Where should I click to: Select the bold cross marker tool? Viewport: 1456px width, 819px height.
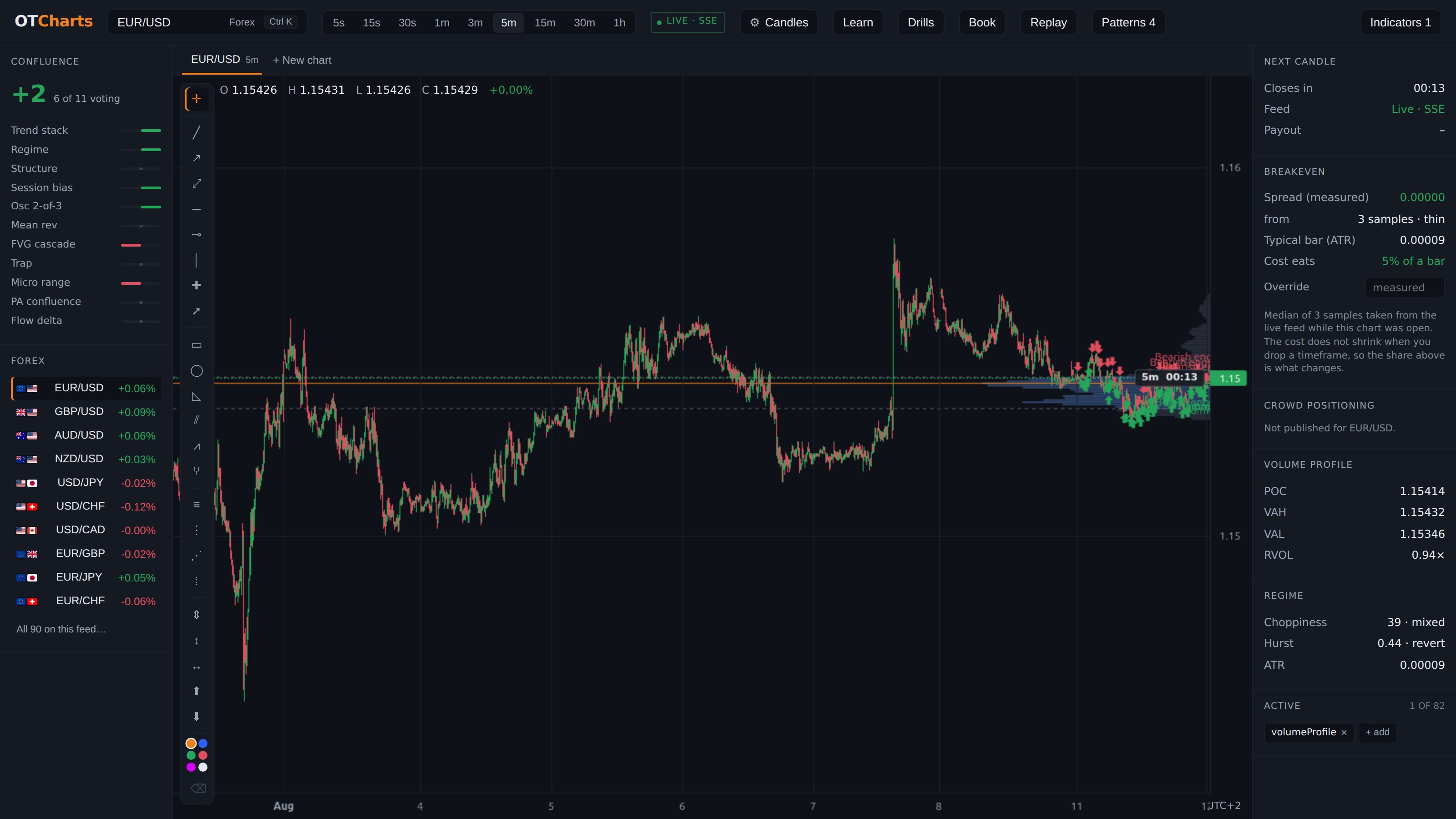tap(196, 285)
